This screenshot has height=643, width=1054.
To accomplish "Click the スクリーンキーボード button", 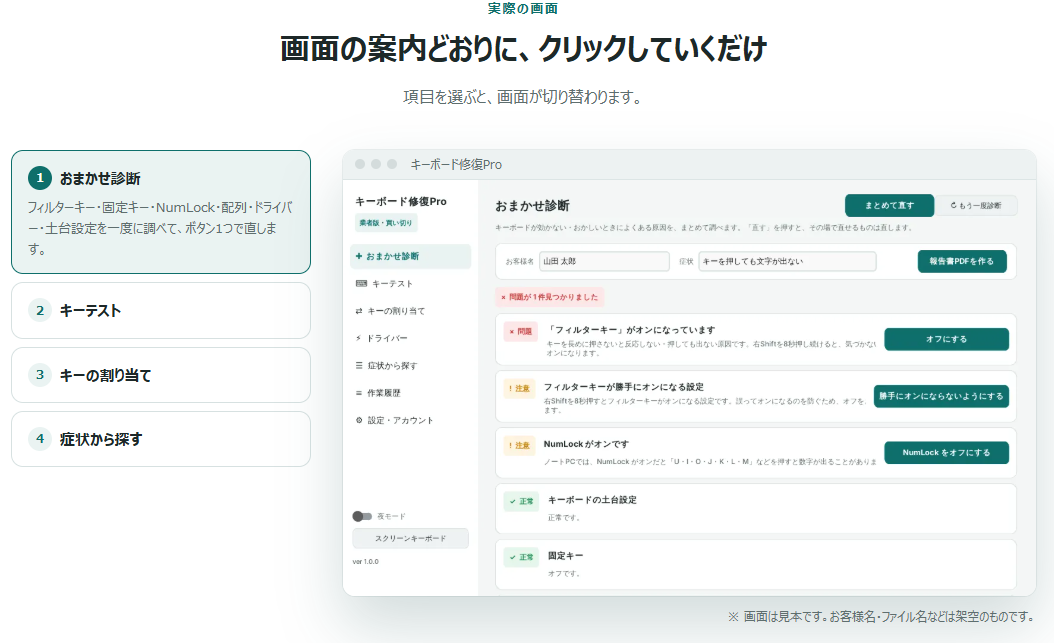I will click(410, 538).
